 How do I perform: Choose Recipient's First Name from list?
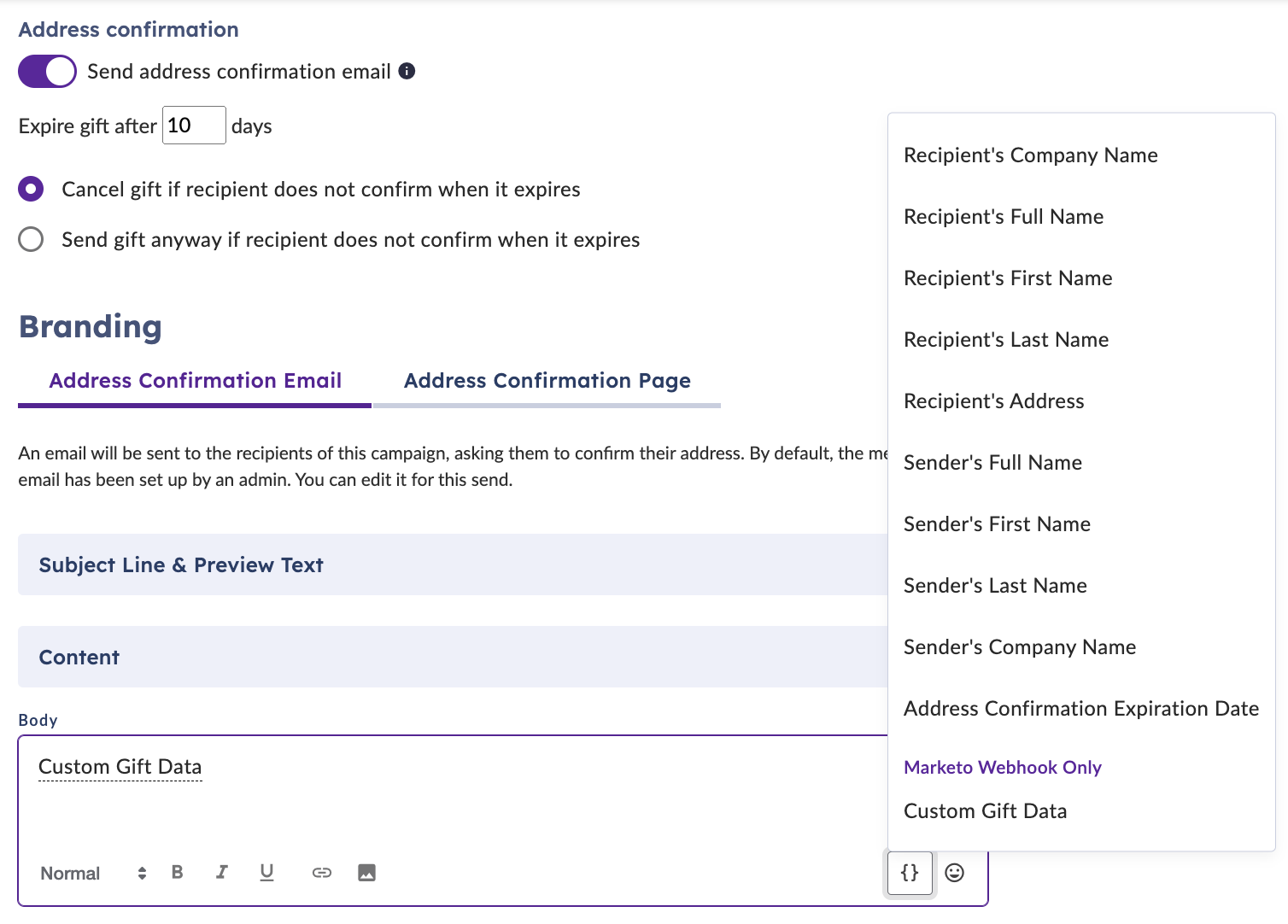(1008, 278)
